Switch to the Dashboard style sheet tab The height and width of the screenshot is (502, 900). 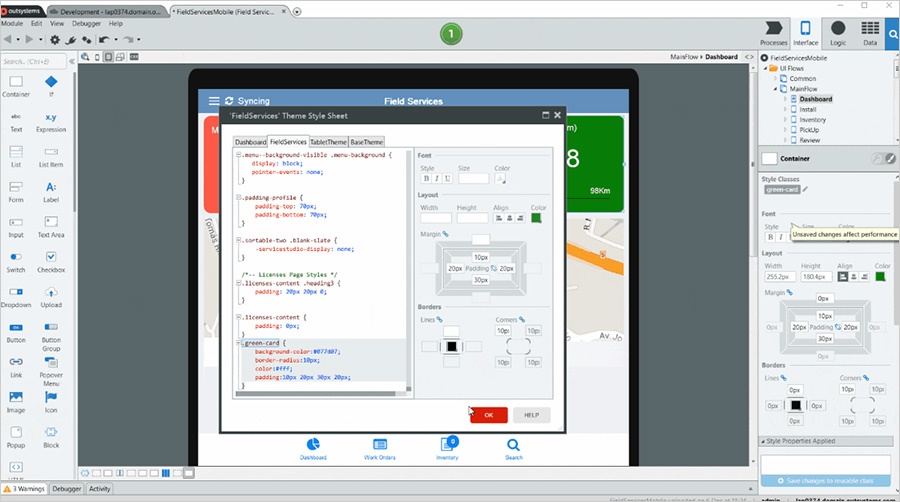pyautogui.click(x=250, y=142)
